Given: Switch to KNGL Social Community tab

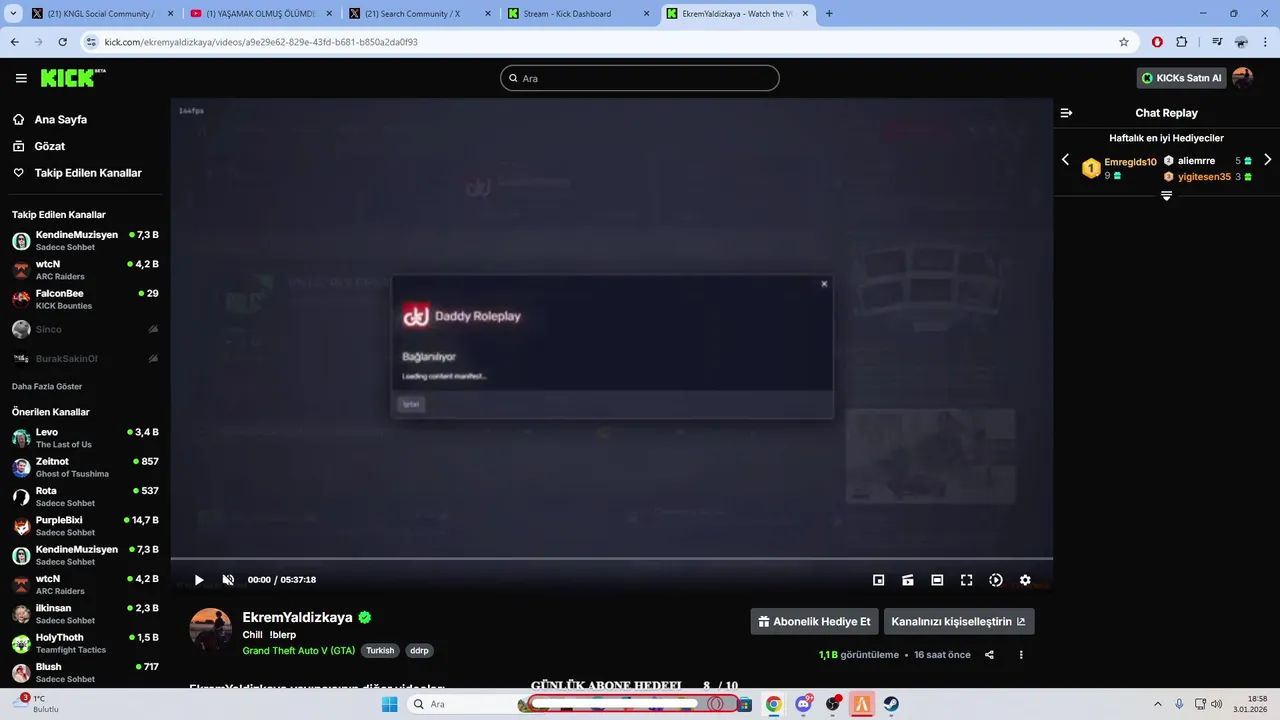Looking at the screenshot, I should tap(103, 14).
